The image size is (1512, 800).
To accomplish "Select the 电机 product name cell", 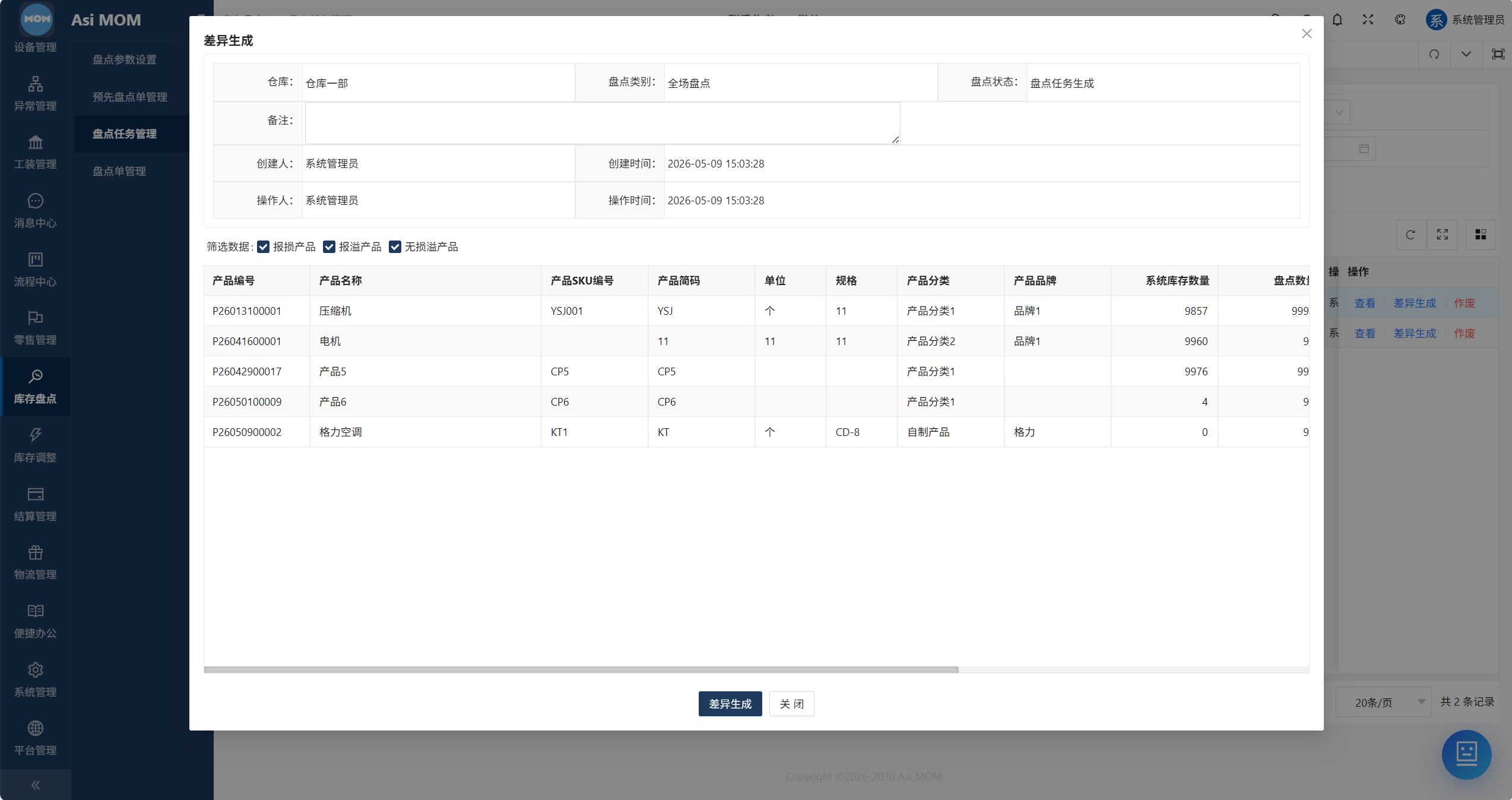I will [x=426, y=341].
